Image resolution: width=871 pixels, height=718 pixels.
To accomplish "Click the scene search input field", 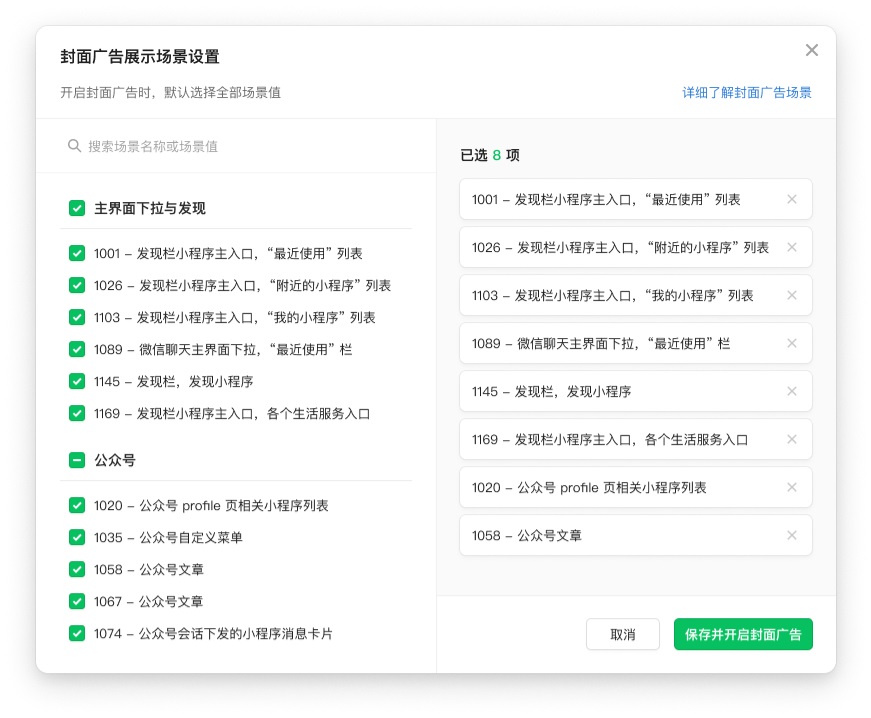I will 200,146.
